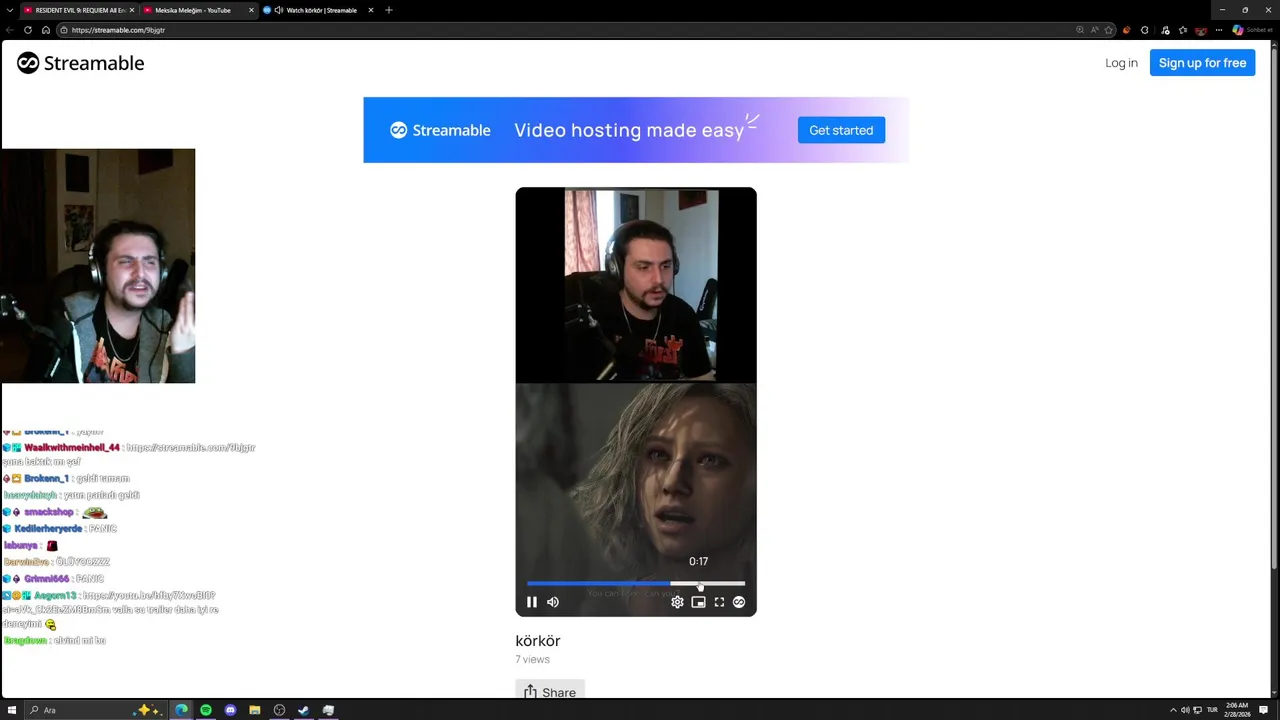The height and width of the screenshot is (720, 1280).
Task: Show hidden system tray icons
Action: click(x=1173, y=710)
